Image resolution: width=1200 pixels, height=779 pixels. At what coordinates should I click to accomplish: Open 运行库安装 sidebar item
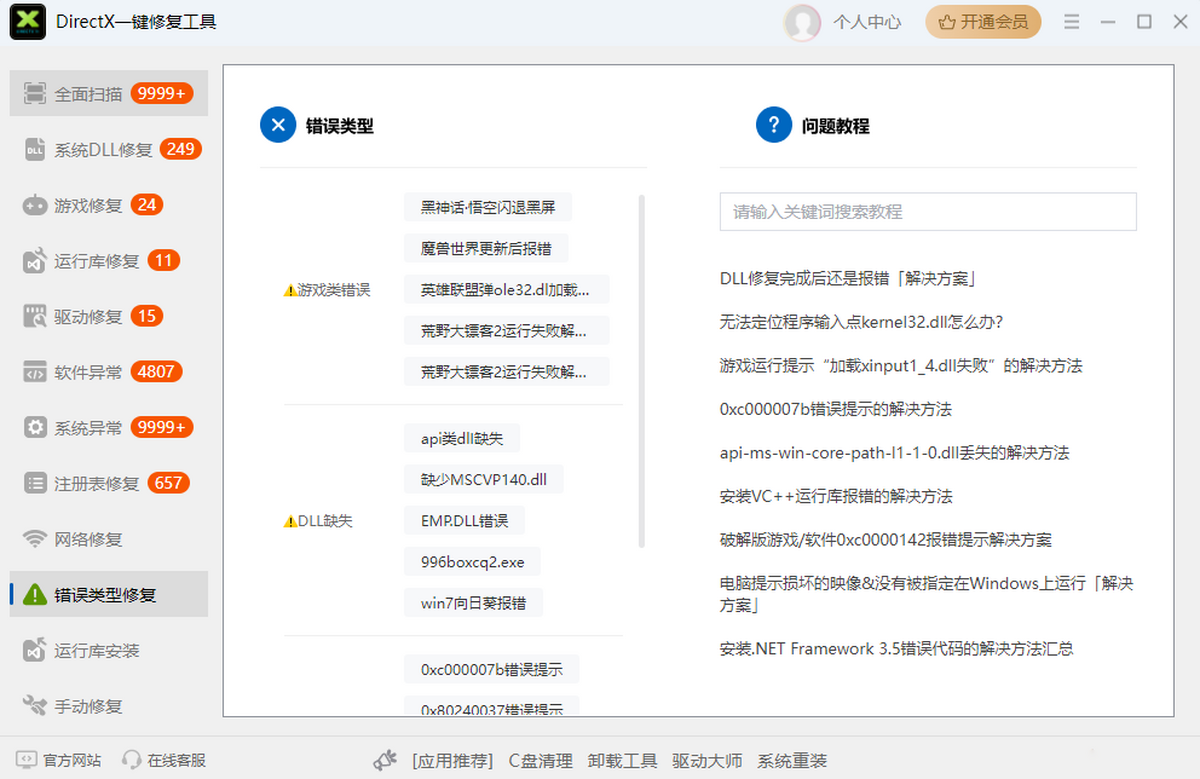coord(109,651)
